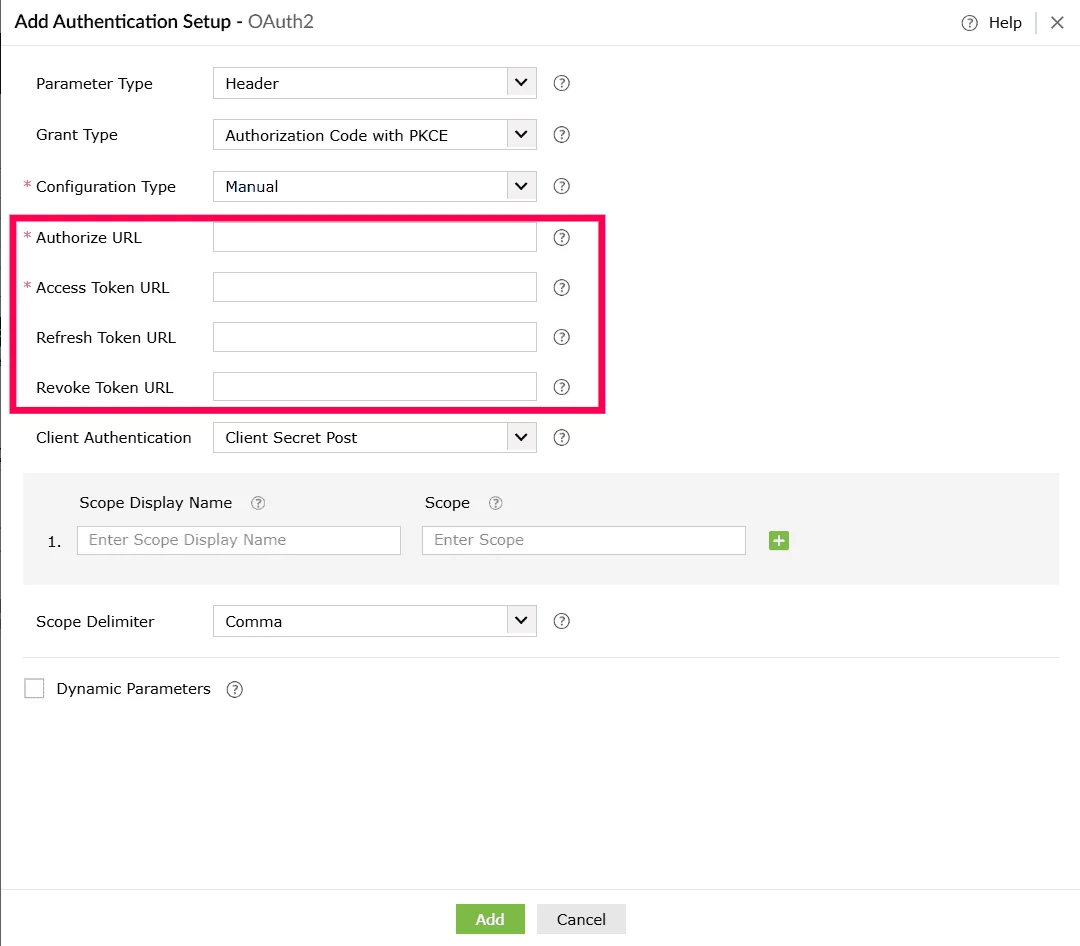
Task: Click the Help question mark icon in header
Action: pos(969,23)
